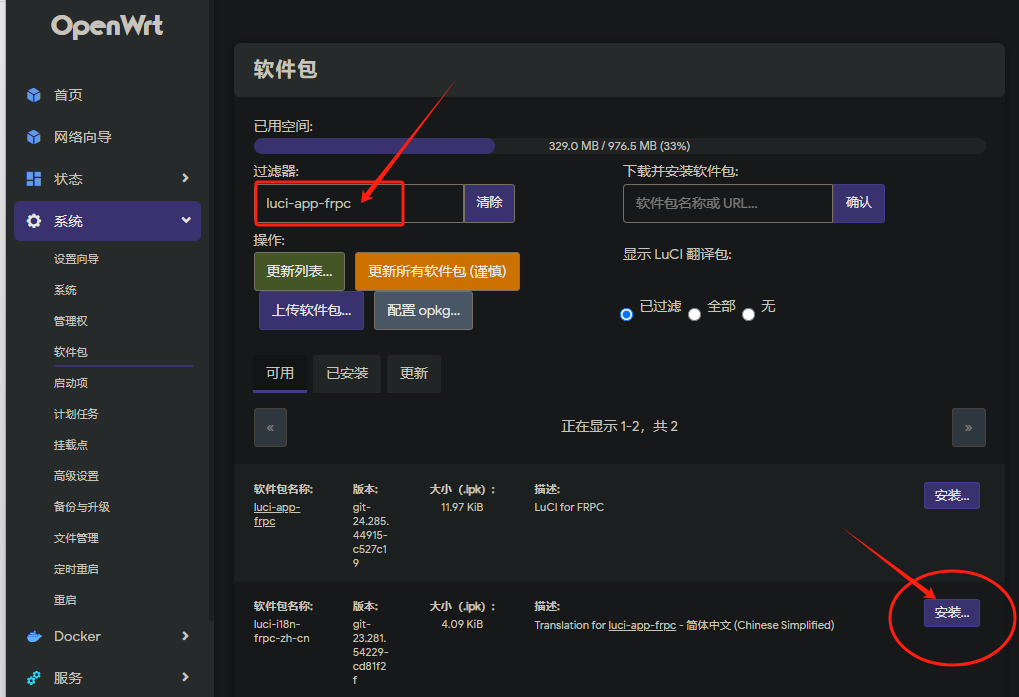Click the Docker whale icon
1019x697 pixels.
click(34, 637)
